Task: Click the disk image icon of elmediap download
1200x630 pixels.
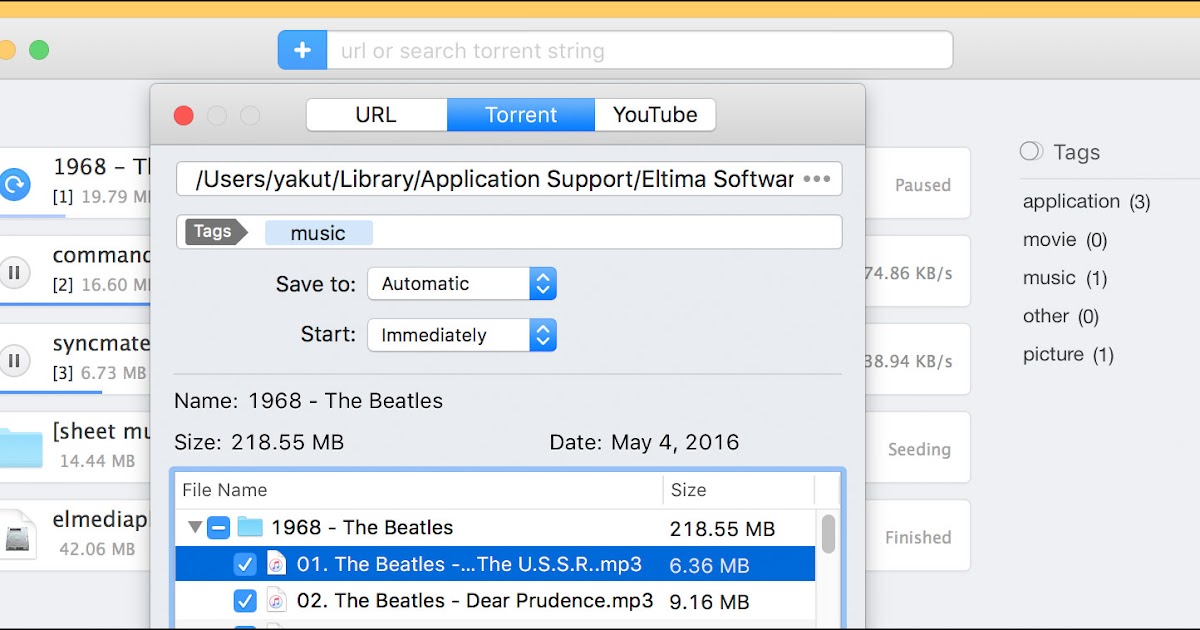Action: pyautogui.click(x=19, y=534)
